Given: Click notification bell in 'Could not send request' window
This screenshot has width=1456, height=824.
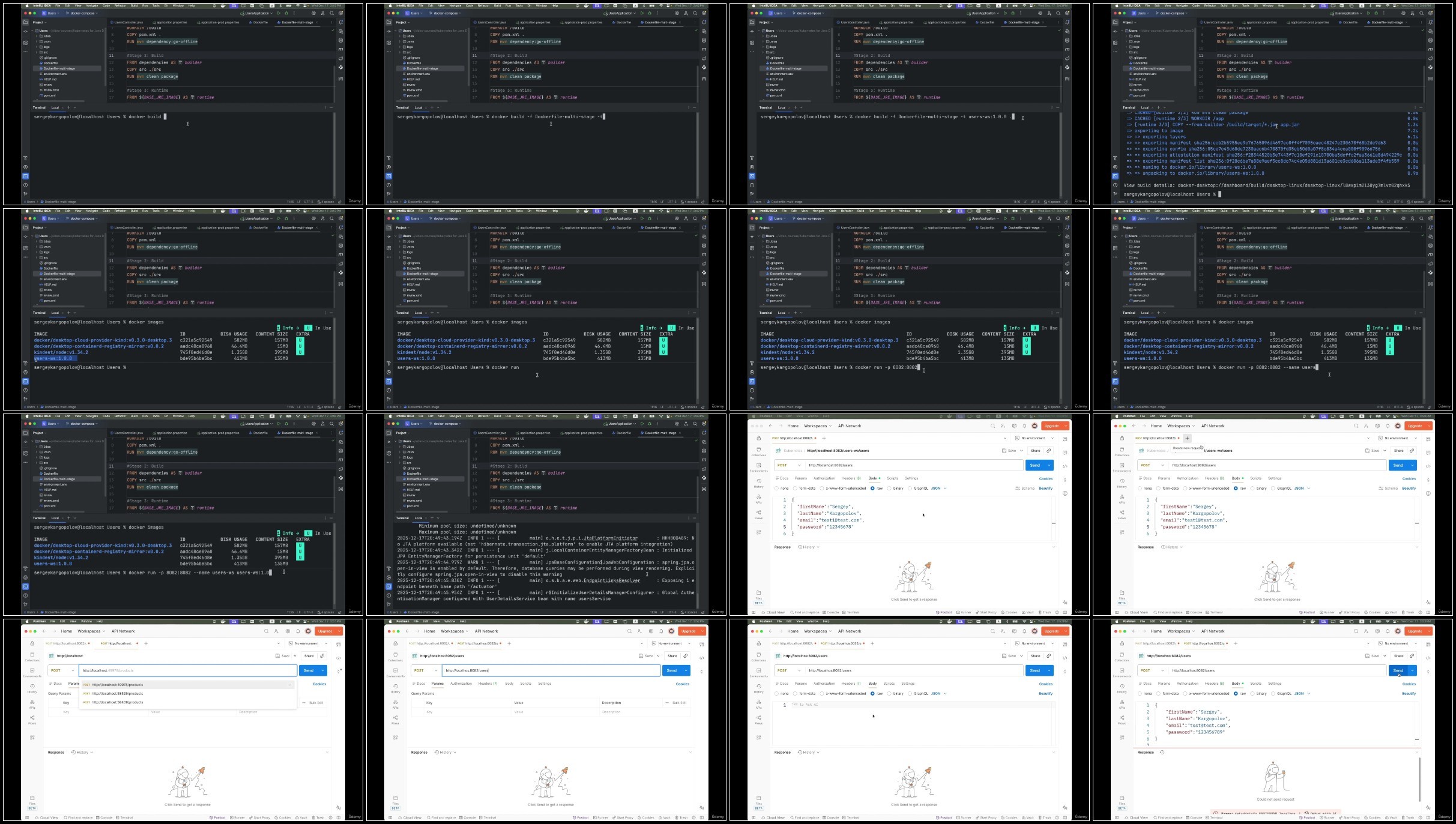Looking at the screenshot, I should pyautogui.click(x=1388, y=631).
